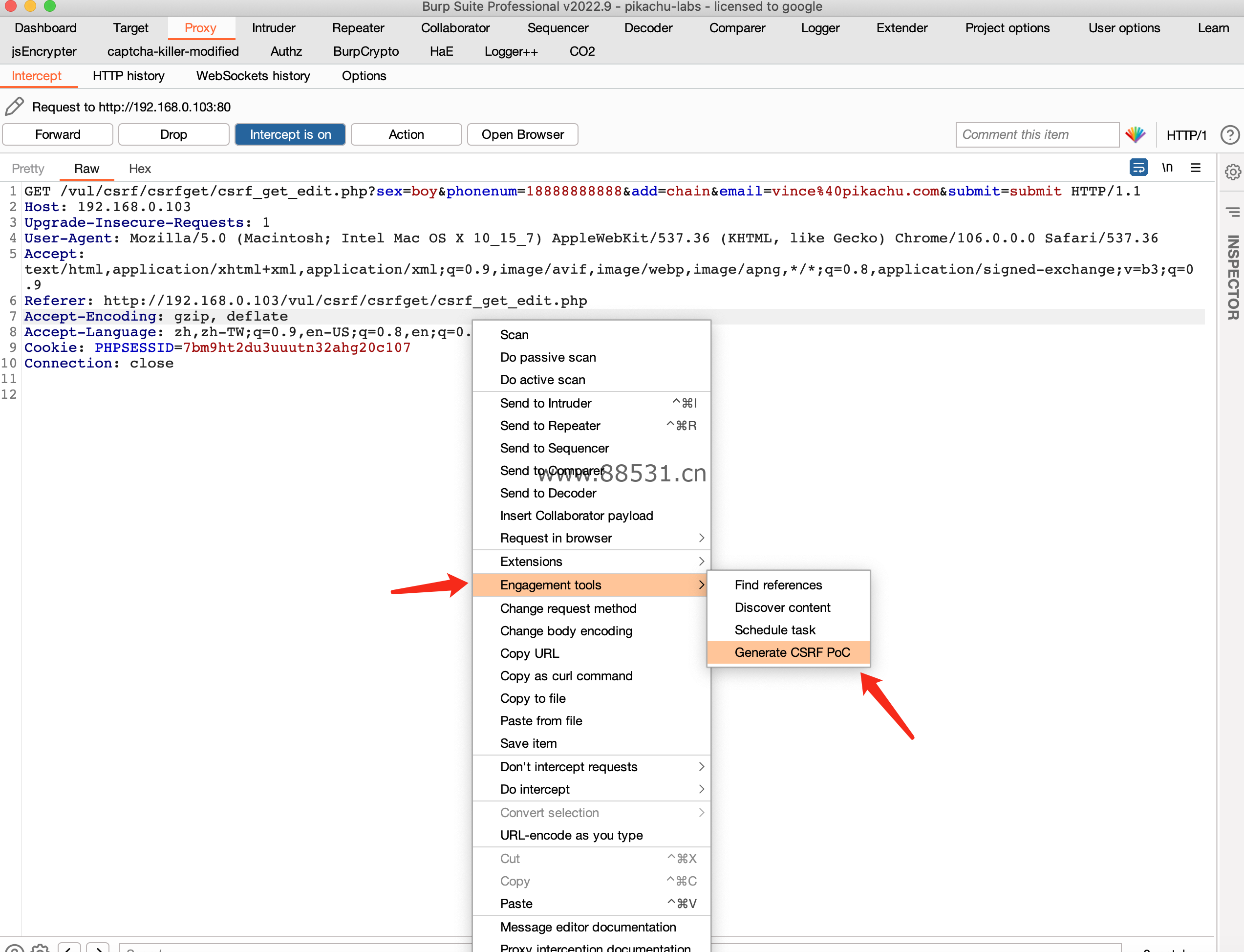Toggle show non-printable \n characters
The width and height of the screenshot is (1244, 952).
pos(1167,168)
